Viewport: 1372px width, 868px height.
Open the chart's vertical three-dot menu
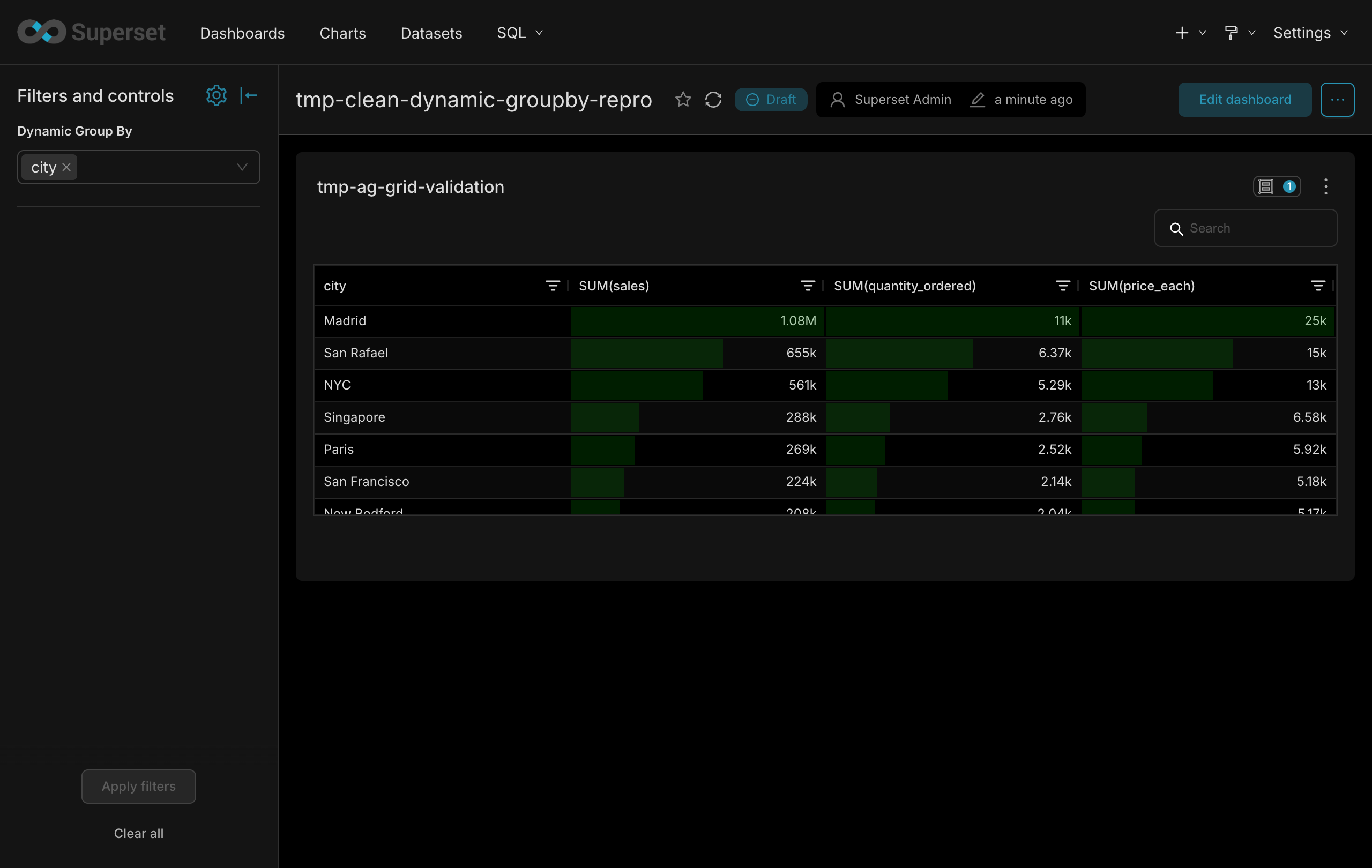pyautogui.click(x=1325, y=186)
